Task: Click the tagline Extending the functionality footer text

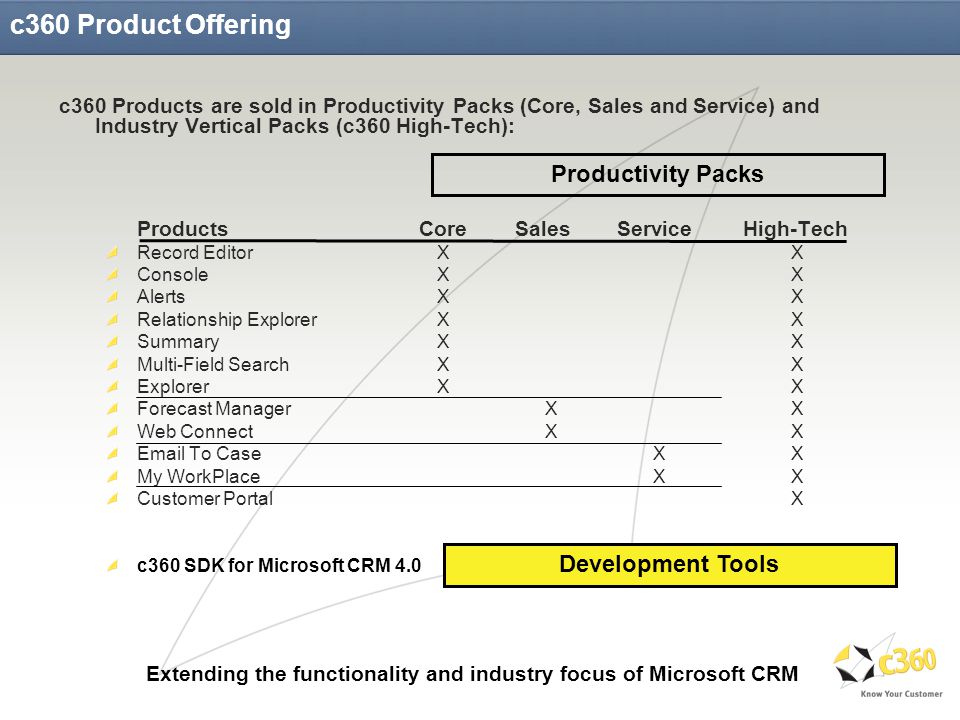Action: [x=472, y=674]
